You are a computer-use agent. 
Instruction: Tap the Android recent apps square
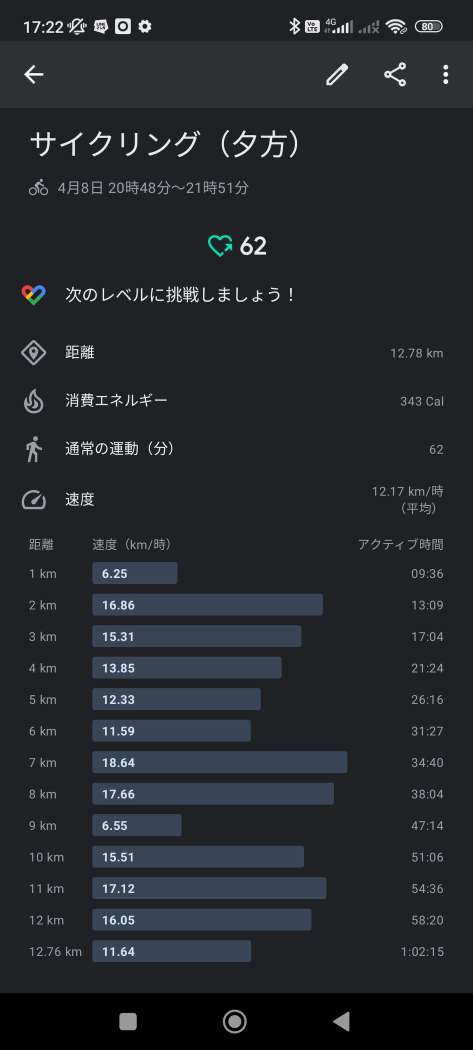pyautogui.click(x=127, y=1021)
